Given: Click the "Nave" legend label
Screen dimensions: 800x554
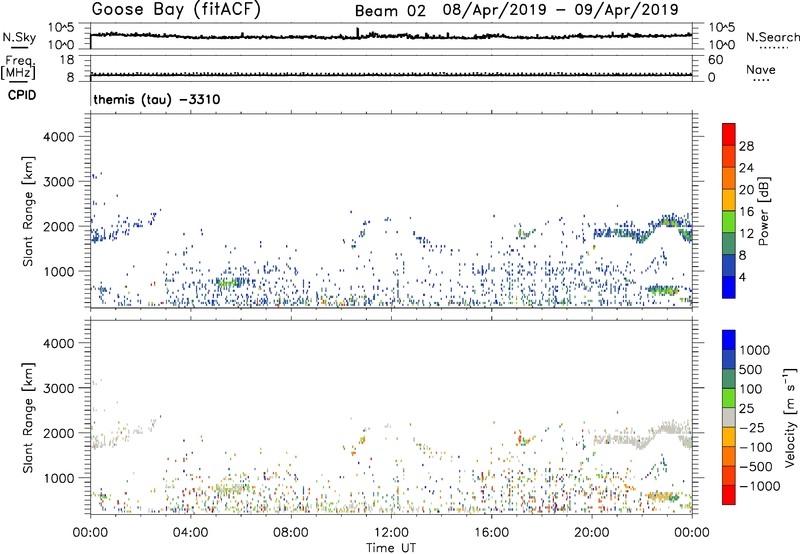Looking at the screenshot, I should [761, 70].
